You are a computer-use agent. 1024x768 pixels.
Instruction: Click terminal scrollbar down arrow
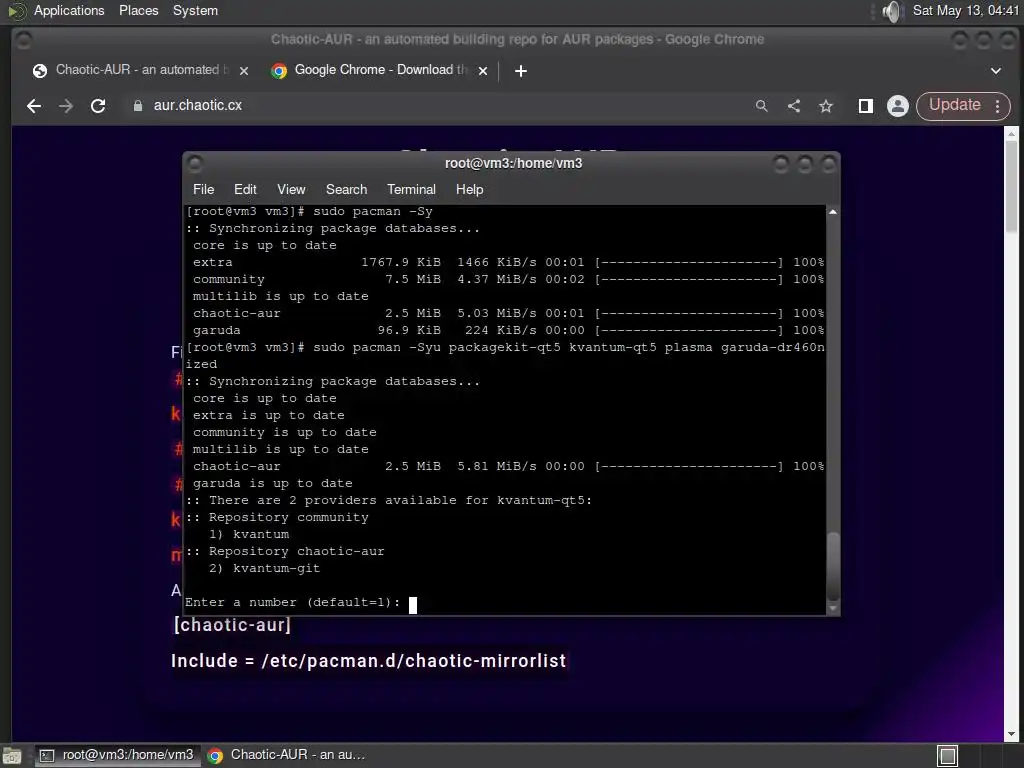833,608
